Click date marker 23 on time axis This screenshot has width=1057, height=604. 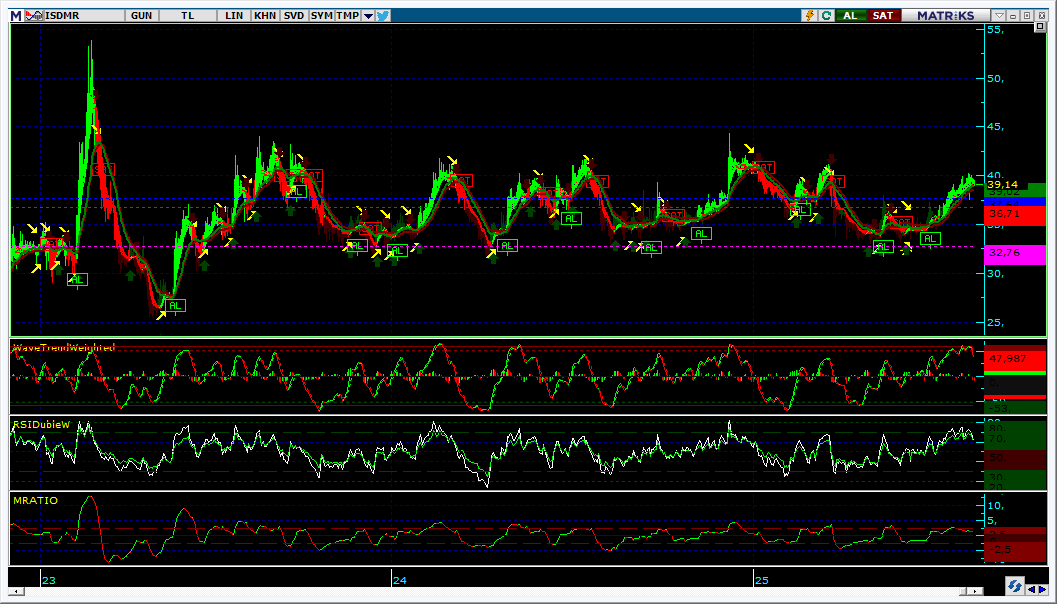point(49,580)
